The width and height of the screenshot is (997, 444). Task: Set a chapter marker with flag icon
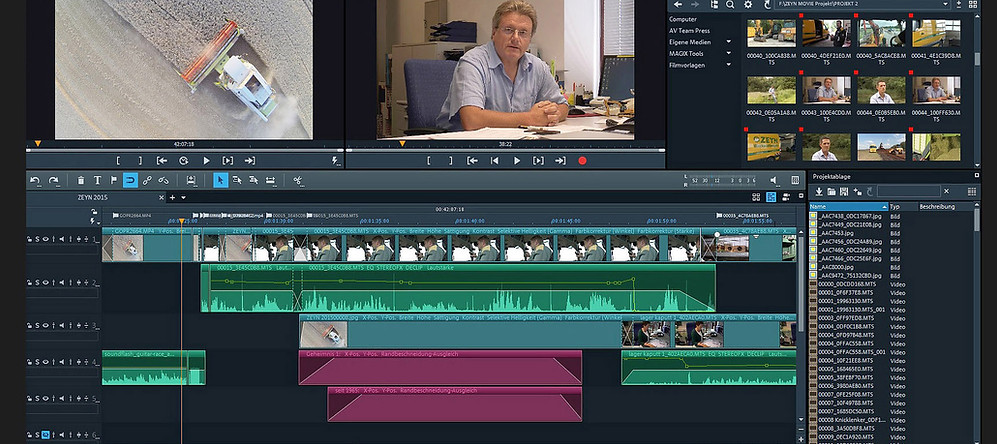tap(114, 181)
